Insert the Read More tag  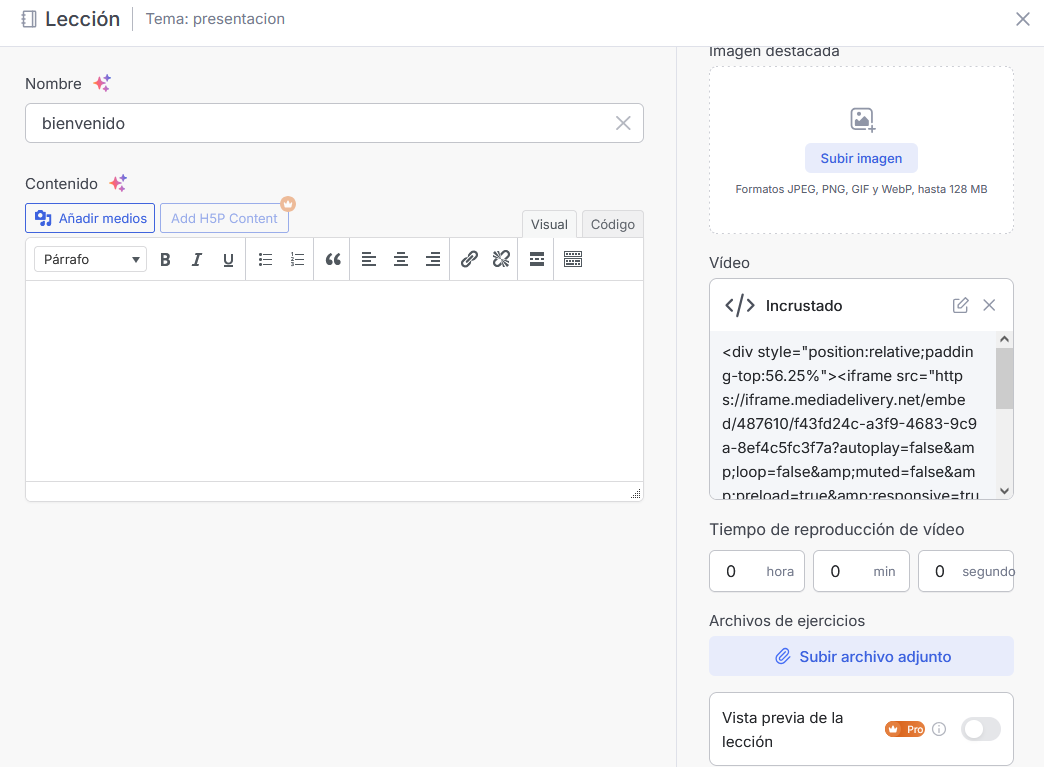(537, 260)
